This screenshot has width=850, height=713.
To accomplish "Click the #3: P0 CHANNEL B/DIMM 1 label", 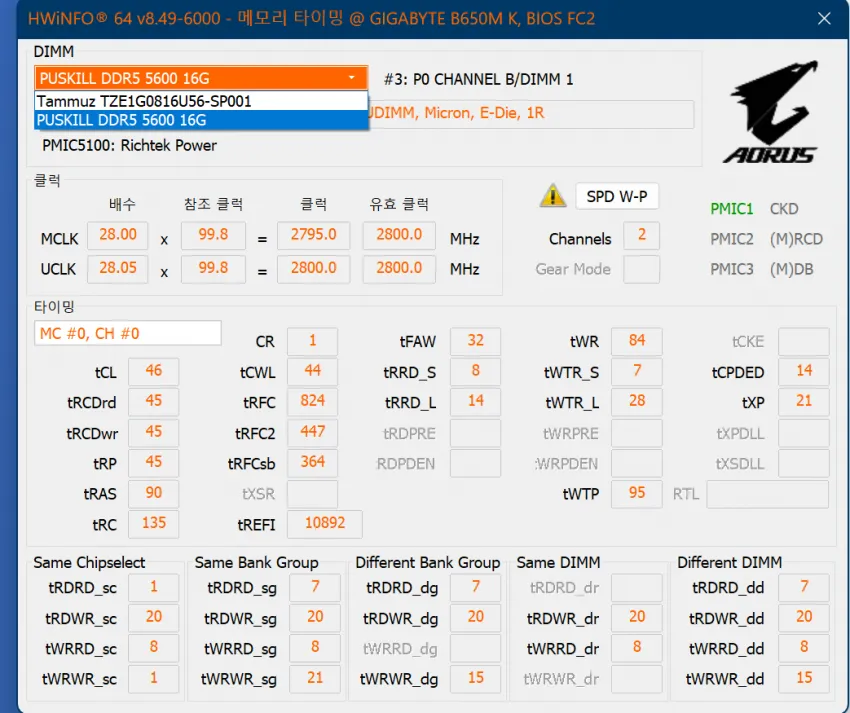I will coord(478,80).
